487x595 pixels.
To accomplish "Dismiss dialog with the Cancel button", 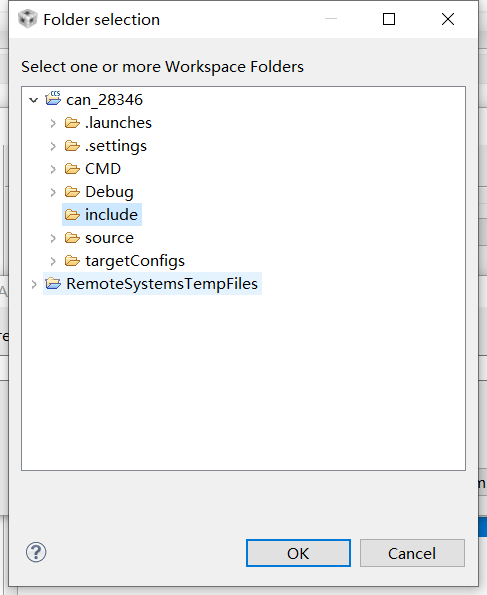I will 412,553.
